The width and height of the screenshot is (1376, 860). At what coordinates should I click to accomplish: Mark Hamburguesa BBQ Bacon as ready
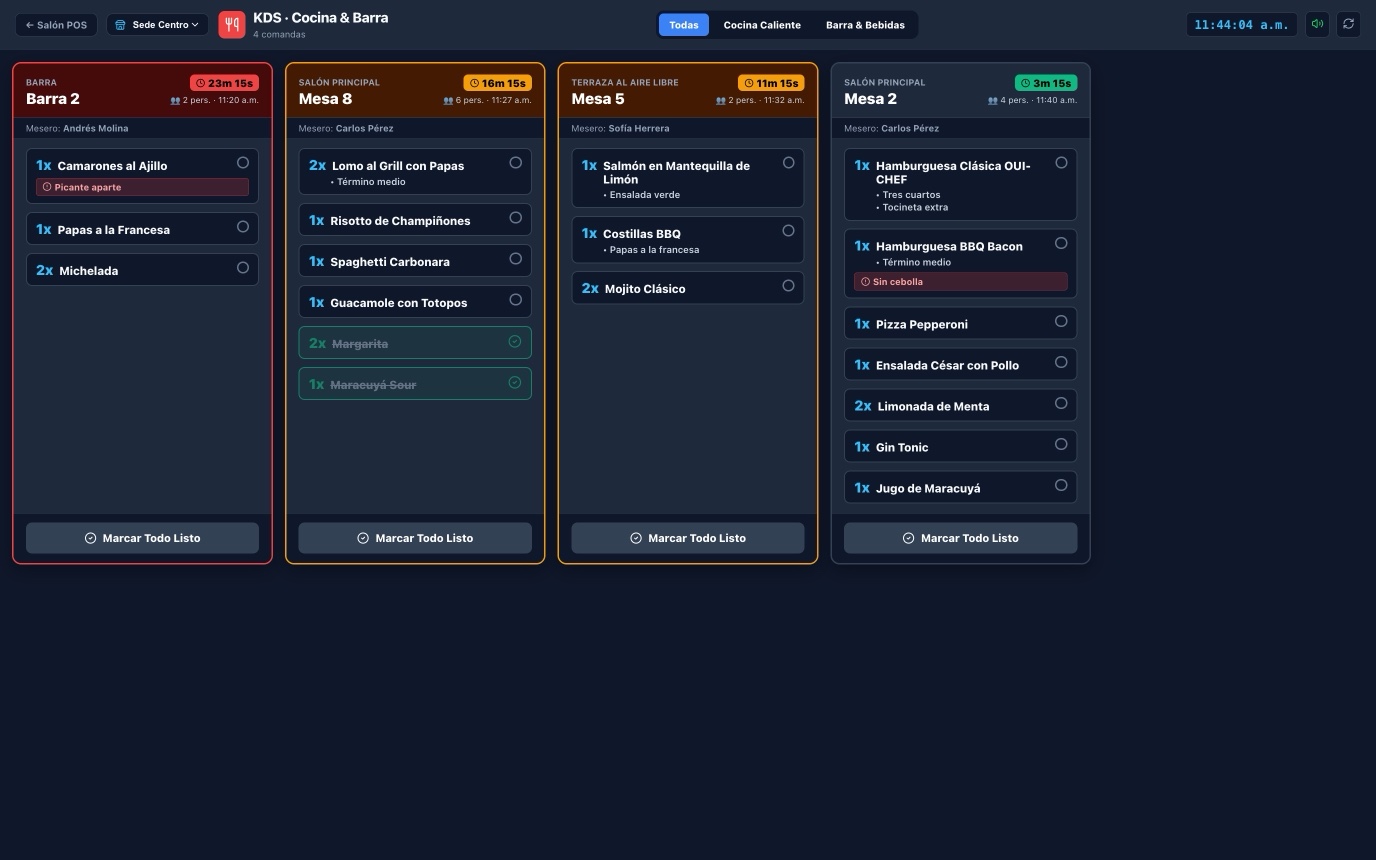(x=1062, y=243)
